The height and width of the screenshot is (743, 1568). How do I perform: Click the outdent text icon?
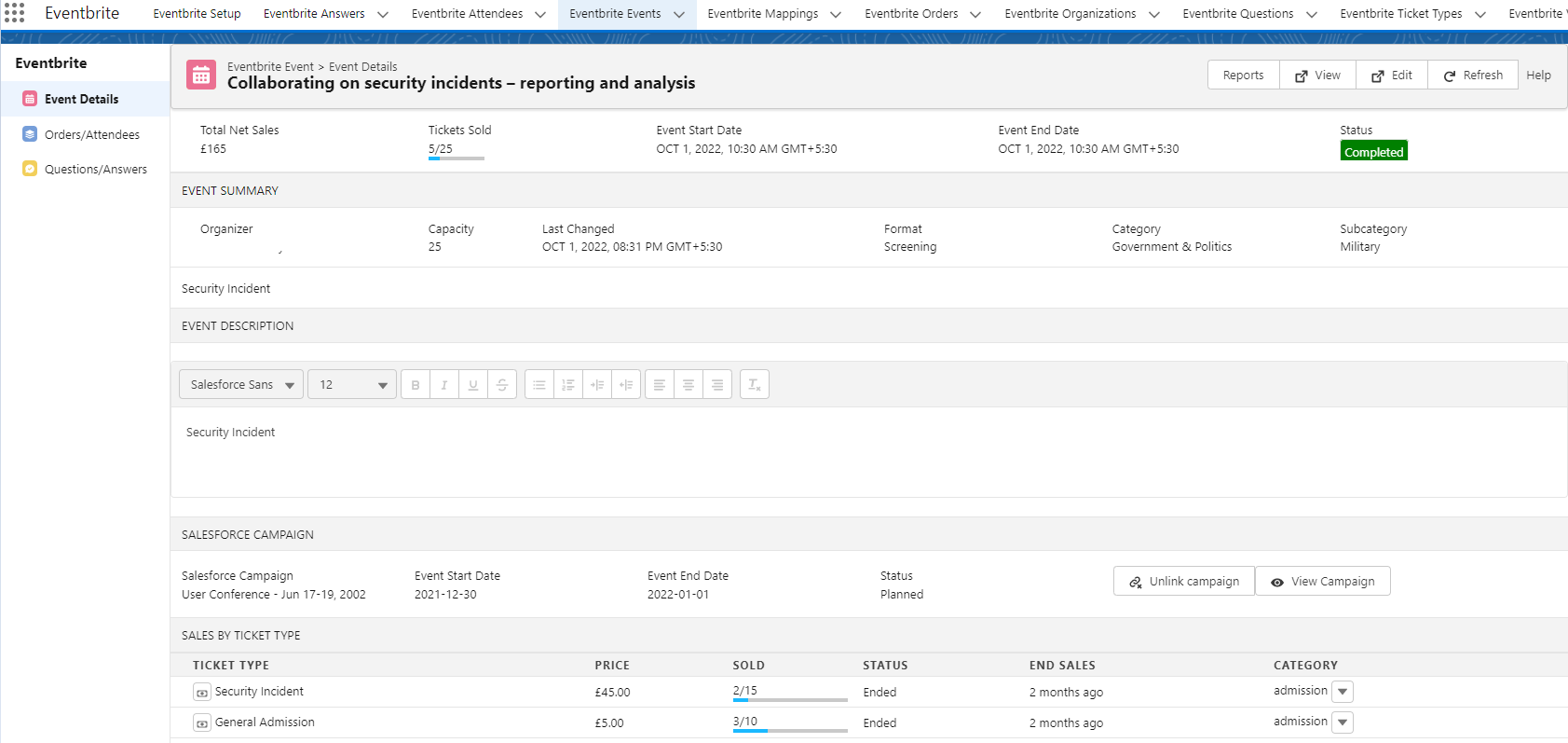[x=626, y=384]
